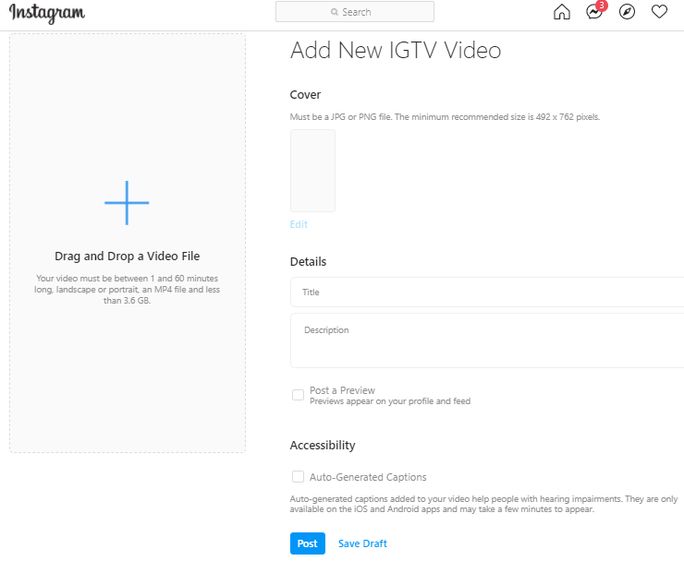The width and height of the screenshot is (684, 561).
Task: Click the Instagram logo
Action: click(47, 13)
